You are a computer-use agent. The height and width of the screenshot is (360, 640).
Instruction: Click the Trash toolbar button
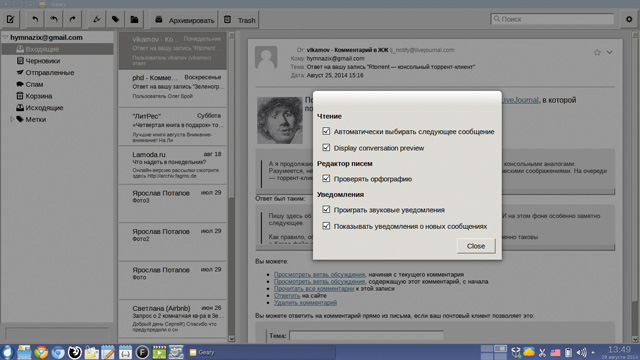pyautogui.click(x=240, y=20)
